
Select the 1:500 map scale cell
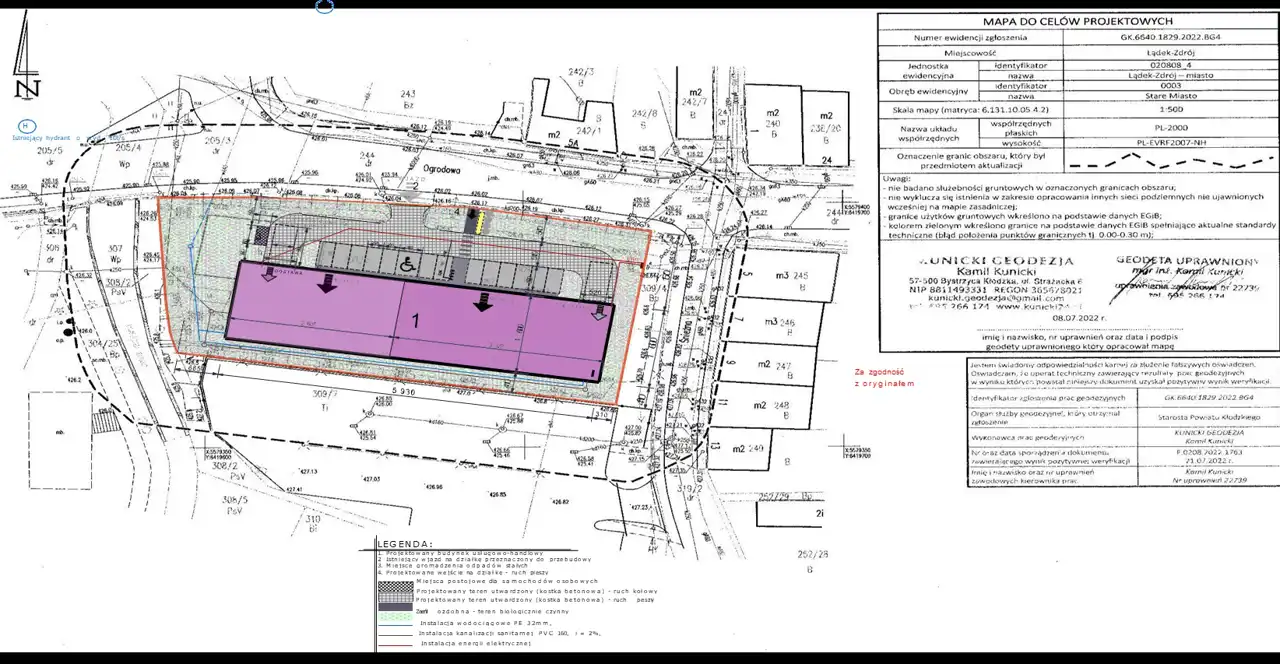1177,108
